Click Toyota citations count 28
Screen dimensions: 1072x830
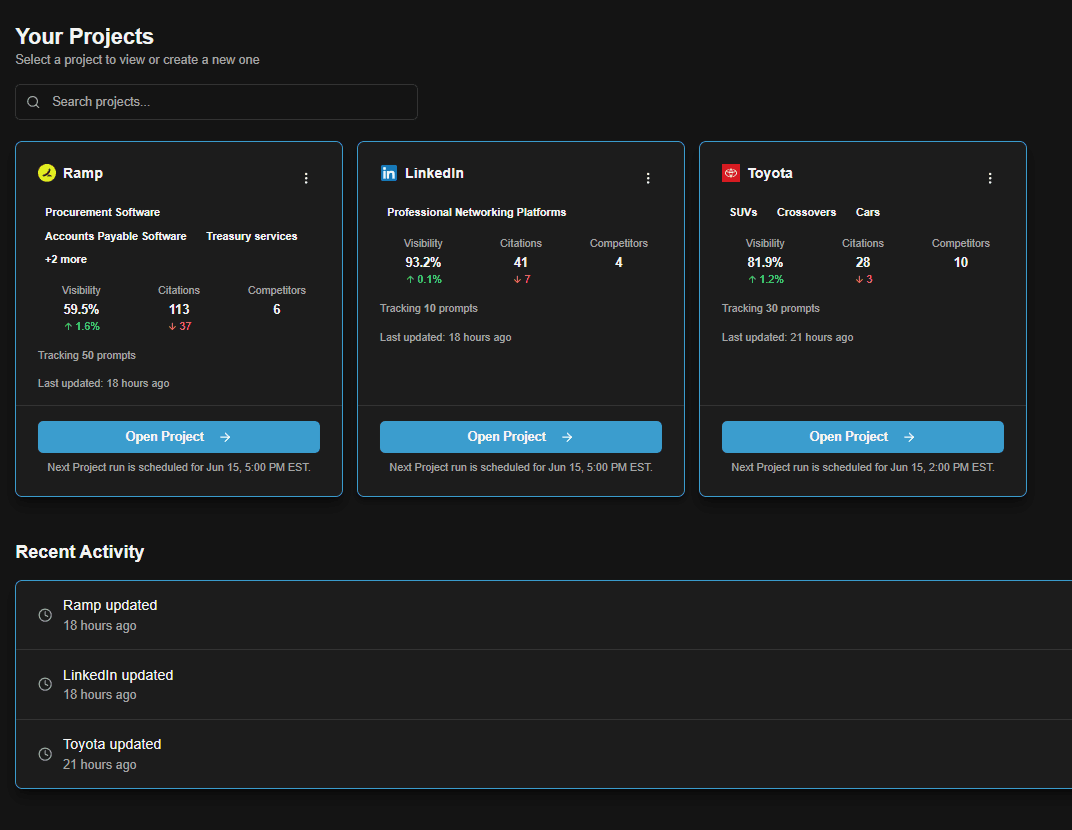863,263
